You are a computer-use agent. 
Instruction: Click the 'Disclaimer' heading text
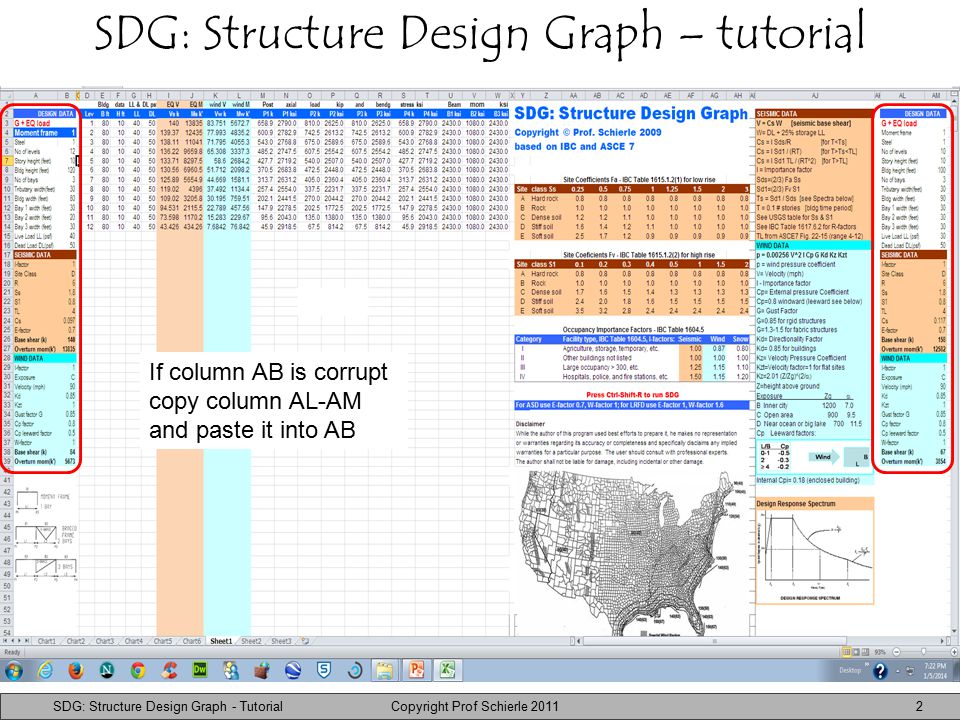point(530,424)
